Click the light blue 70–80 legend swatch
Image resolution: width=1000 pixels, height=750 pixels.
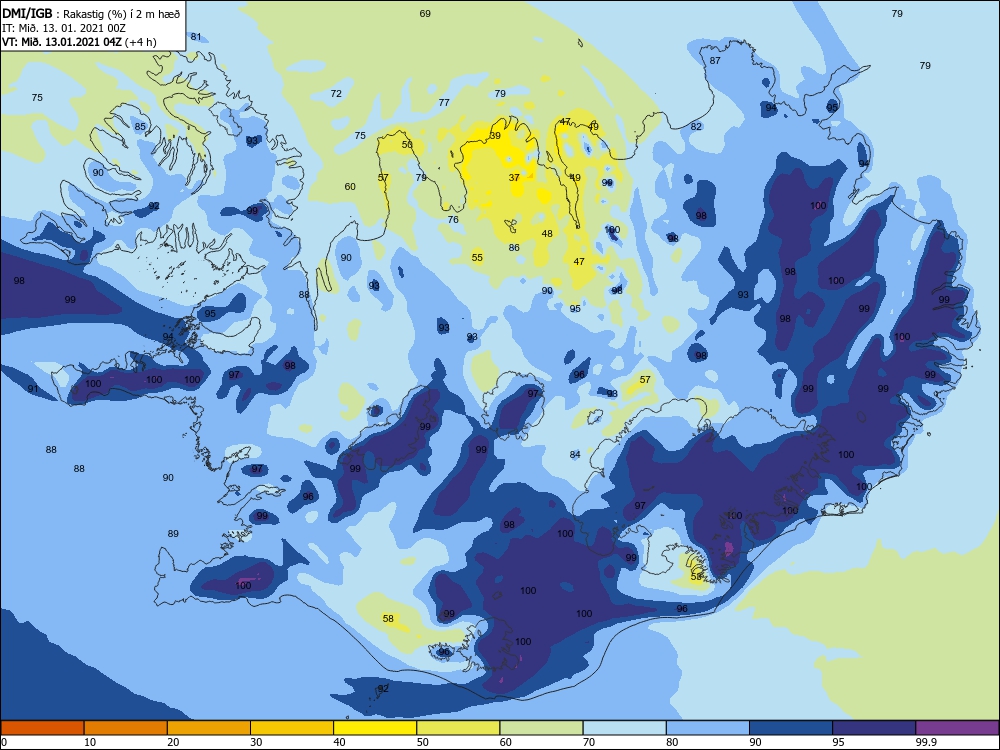[x=624, y=728]
